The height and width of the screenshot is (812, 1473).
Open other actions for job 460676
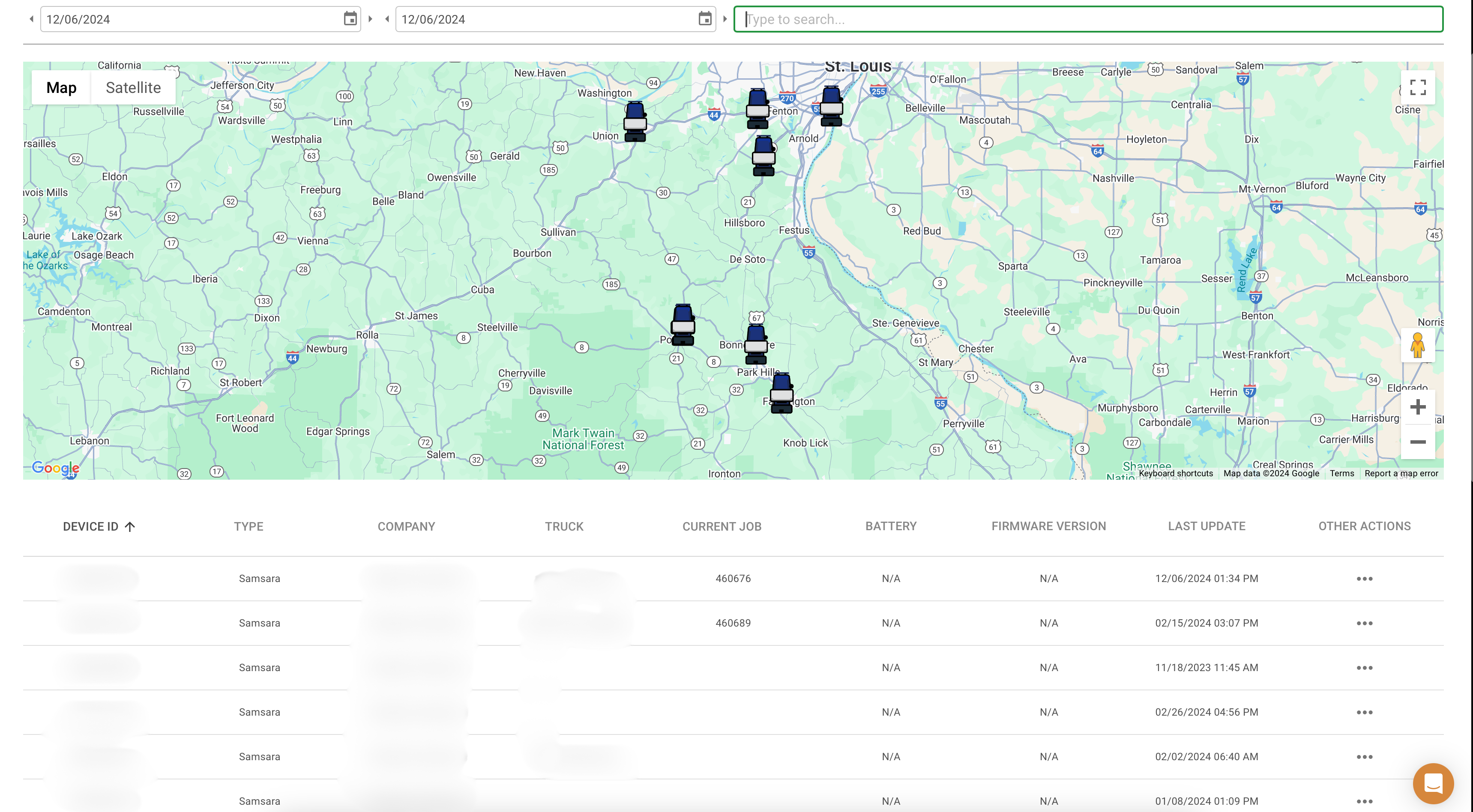pos(1364,578)
